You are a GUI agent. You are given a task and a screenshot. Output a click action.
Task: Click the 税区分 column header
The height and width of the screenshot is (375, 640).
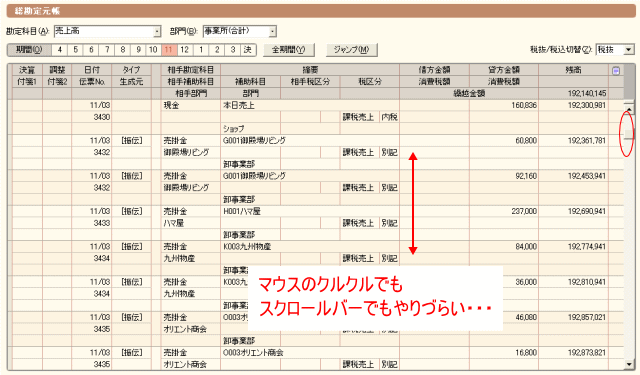[x=370, y=82]
